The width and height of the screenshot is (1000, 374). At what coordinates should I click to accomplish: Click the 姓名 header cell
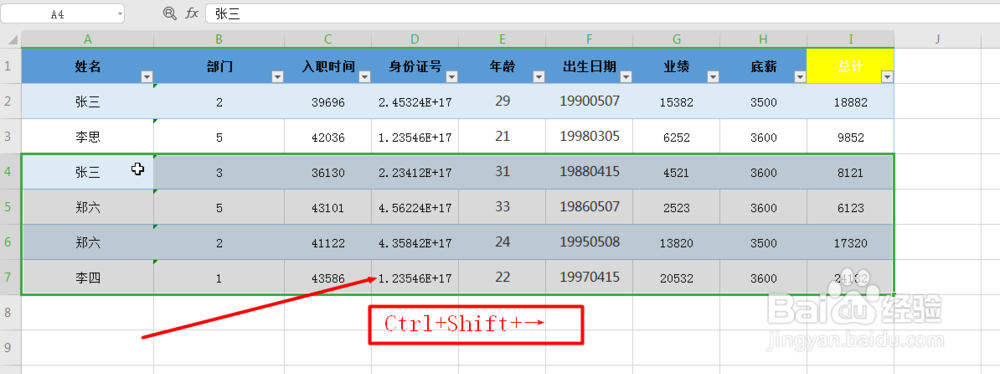[x=87, y=66]
